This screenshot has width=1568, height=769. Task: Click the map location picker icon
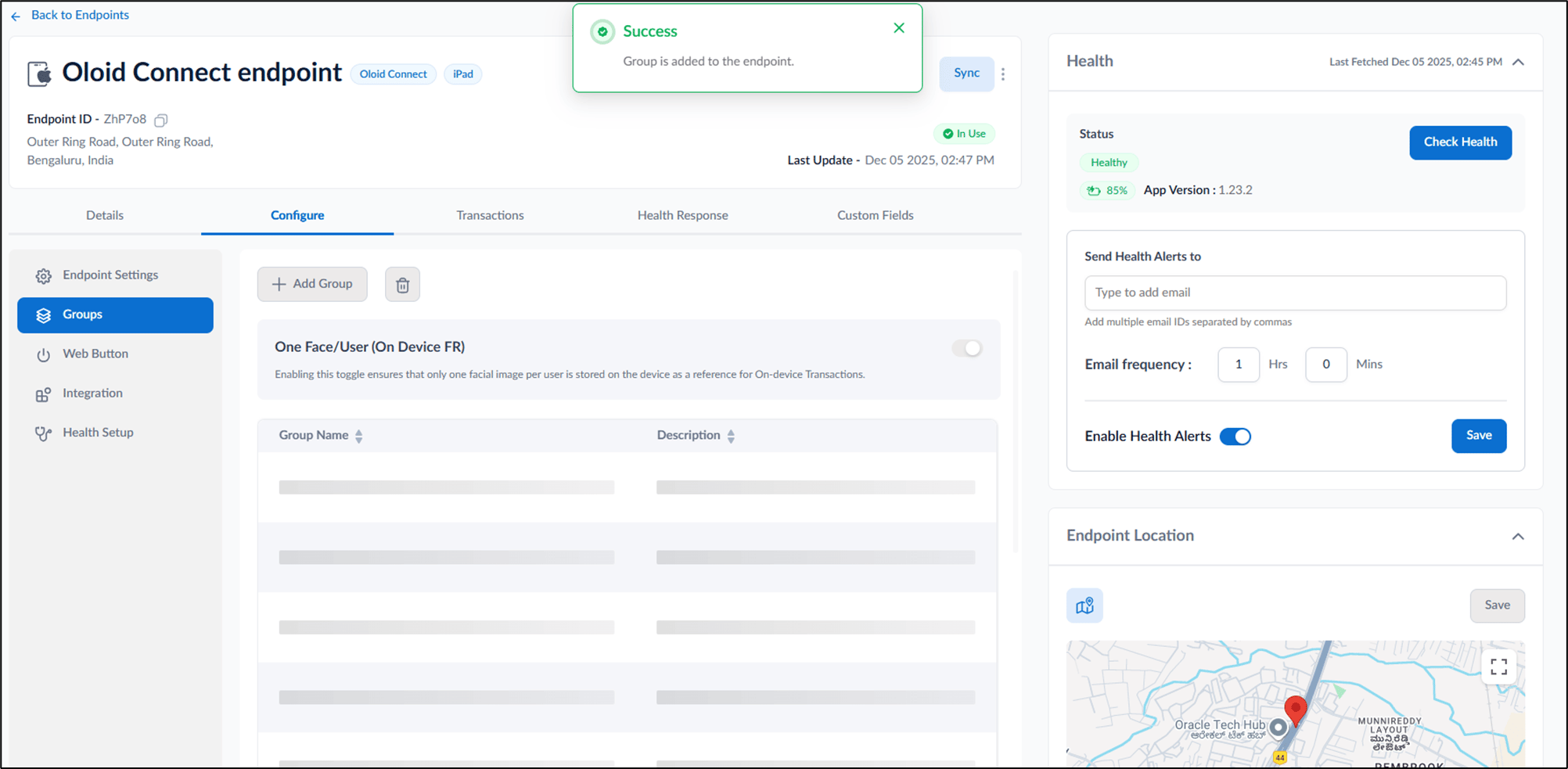[x=1084, y=605]
